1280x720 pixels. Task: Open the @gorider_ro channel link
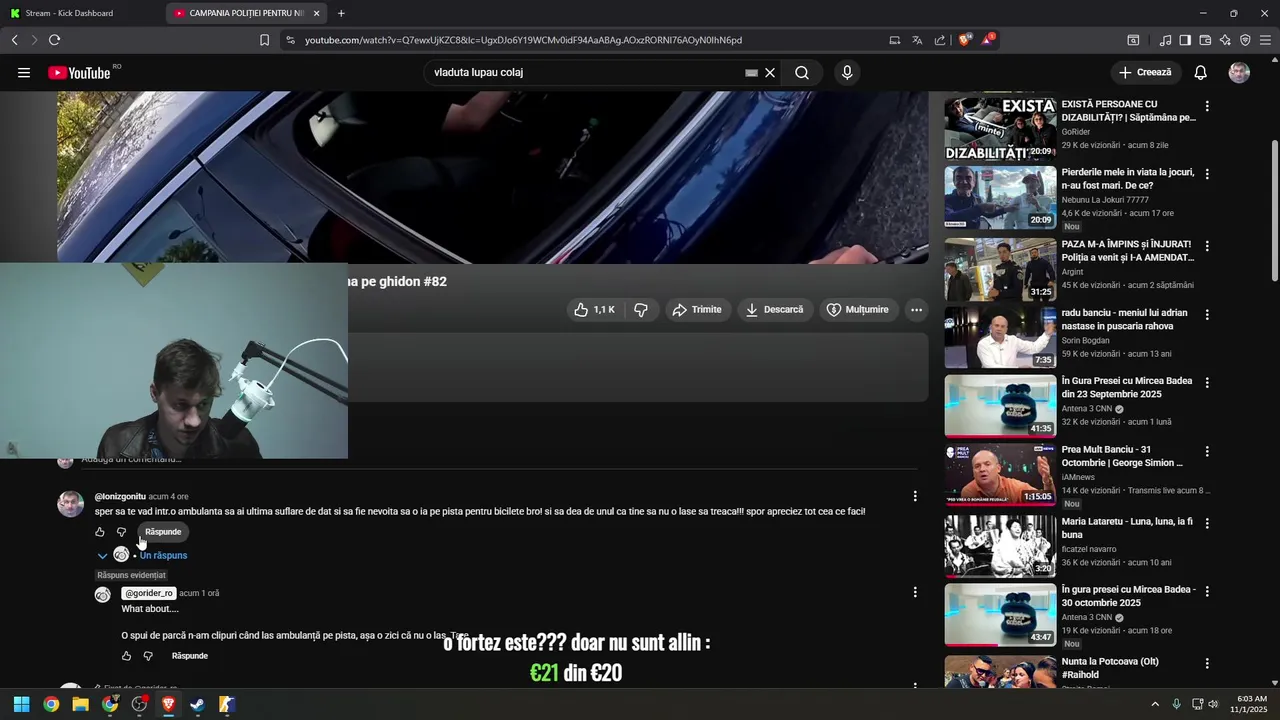tap(149, 593)
